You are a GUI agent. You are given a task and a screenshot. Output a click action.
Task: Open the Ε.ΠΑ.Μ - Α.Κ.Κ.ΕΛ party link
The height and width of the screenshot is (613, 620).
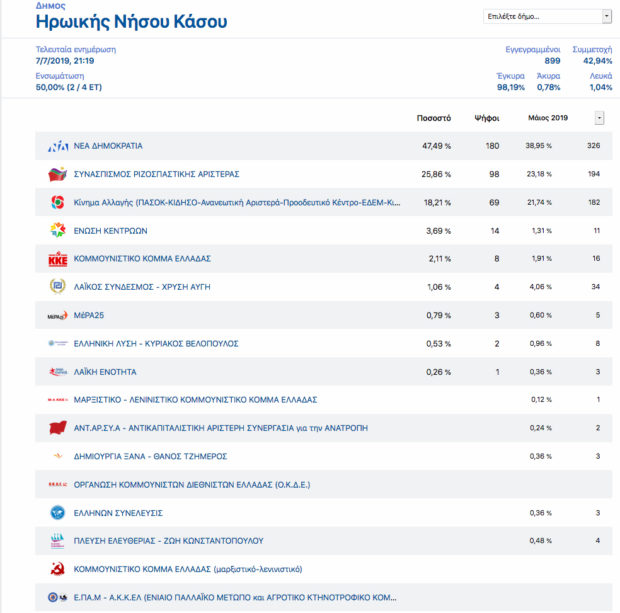235,598
